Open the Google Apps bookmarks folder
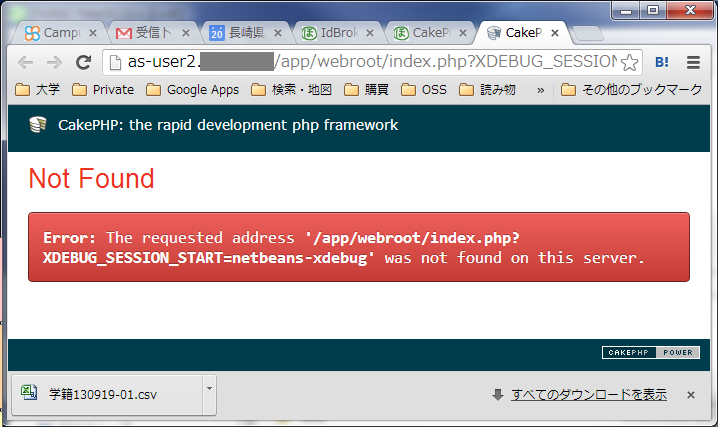This screenshot has width=718, height=427. (x=193, y=90)
